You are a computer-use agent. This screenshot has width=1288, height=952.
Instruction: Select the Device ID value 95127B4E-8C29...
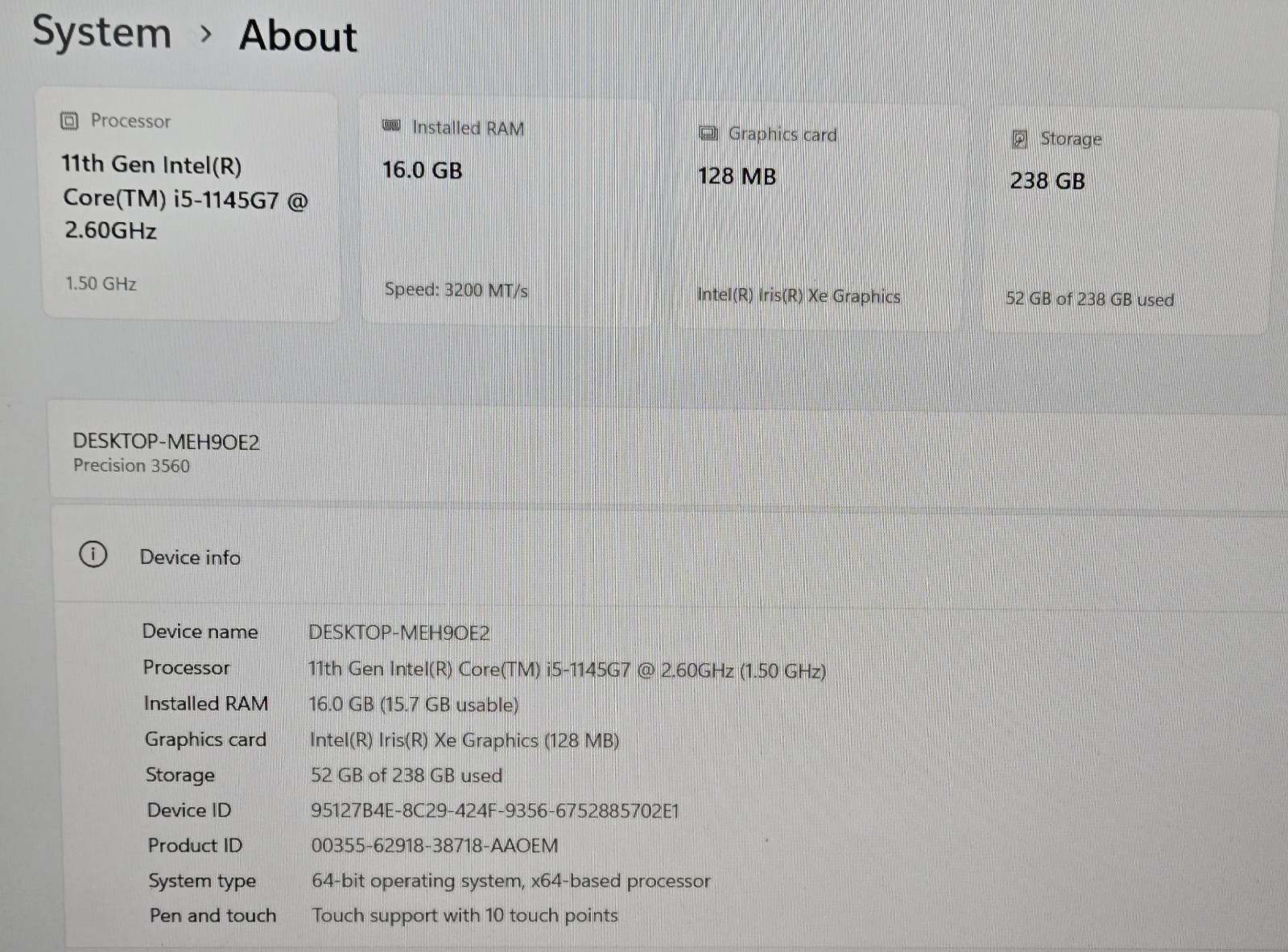coord(495,810)
